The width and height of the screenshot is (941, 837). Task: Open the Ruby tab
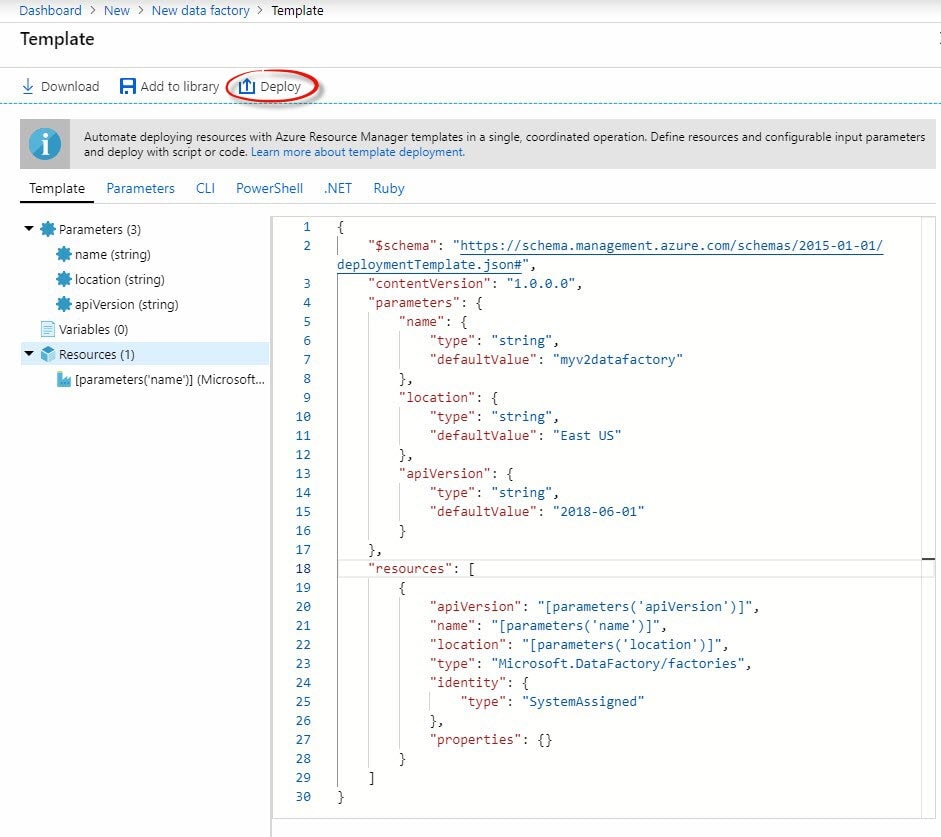tap(389, 188)
